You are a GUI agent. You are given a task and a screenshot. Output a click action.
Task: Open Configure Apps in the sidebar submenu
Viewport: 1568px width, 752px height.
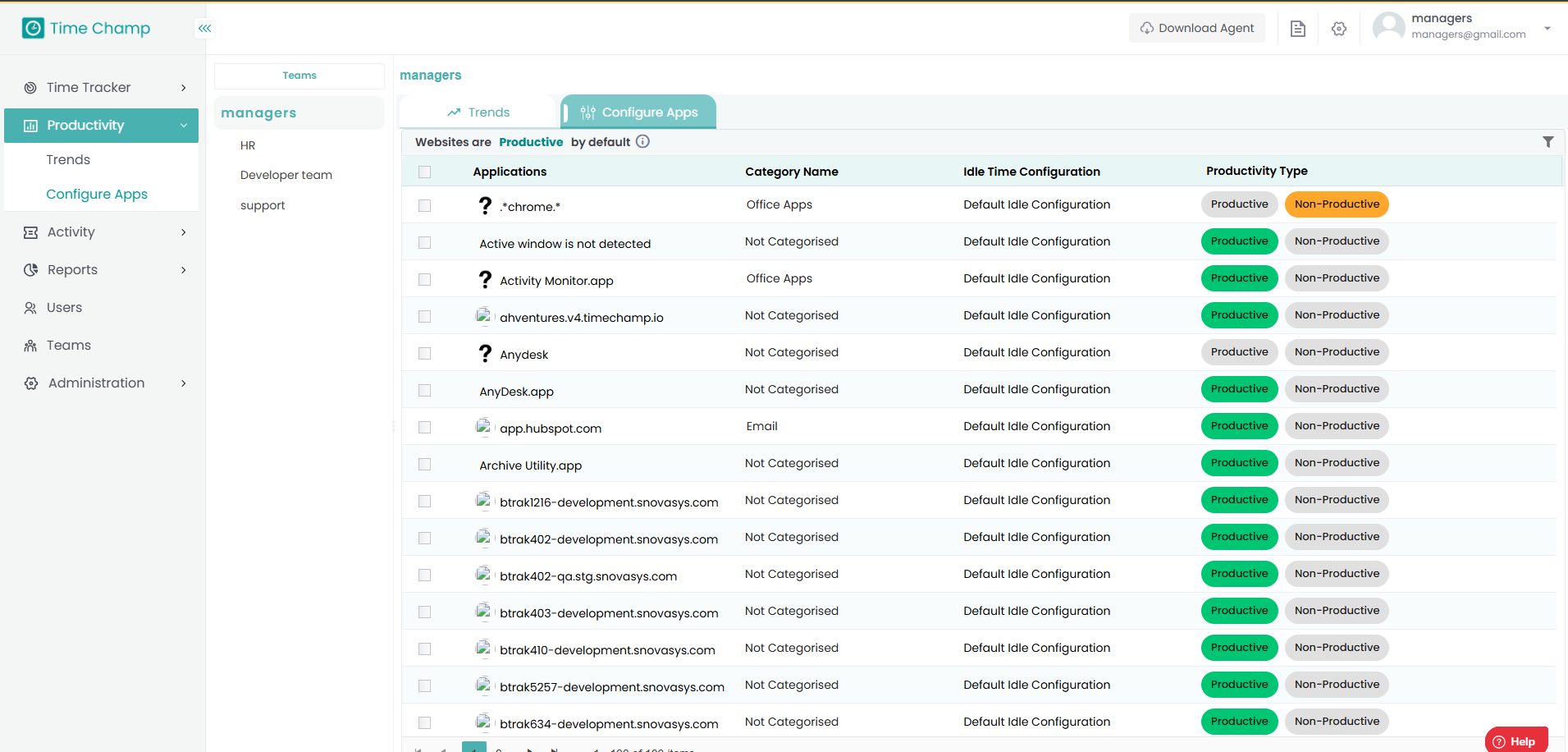click(x=97, y=195)
